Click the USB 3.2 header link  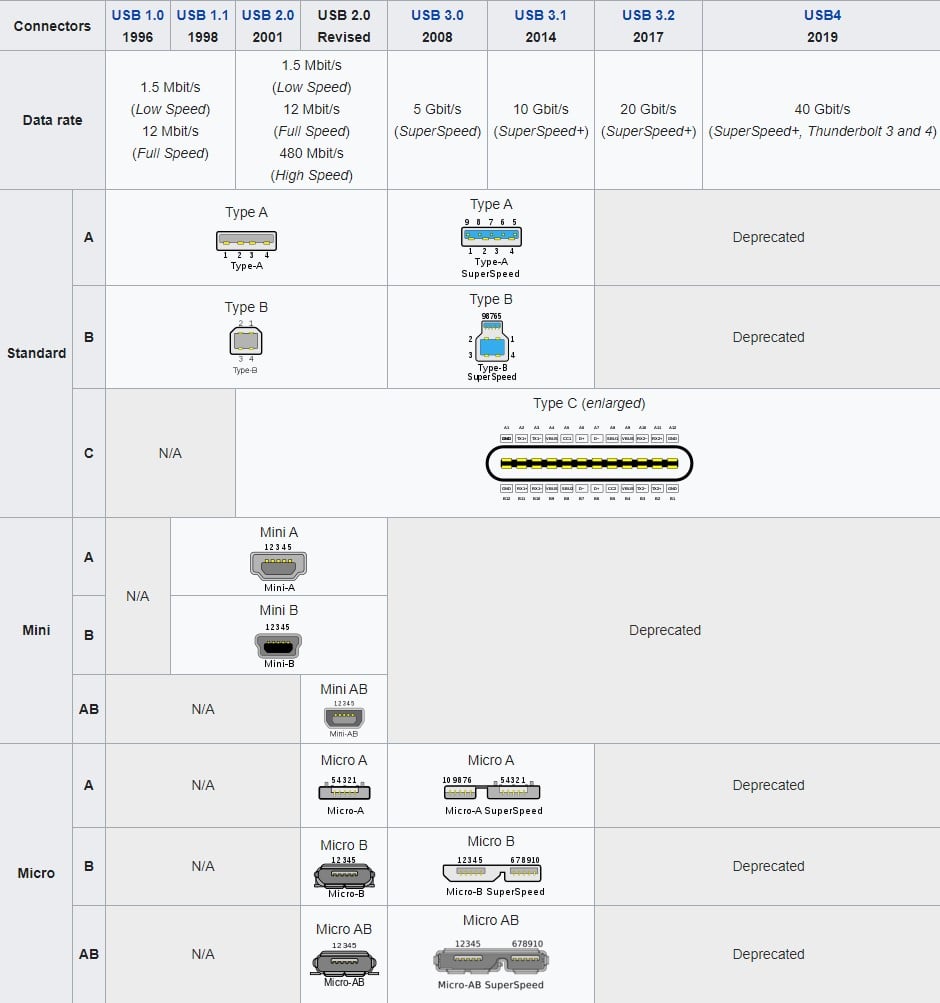click(648, 15)
